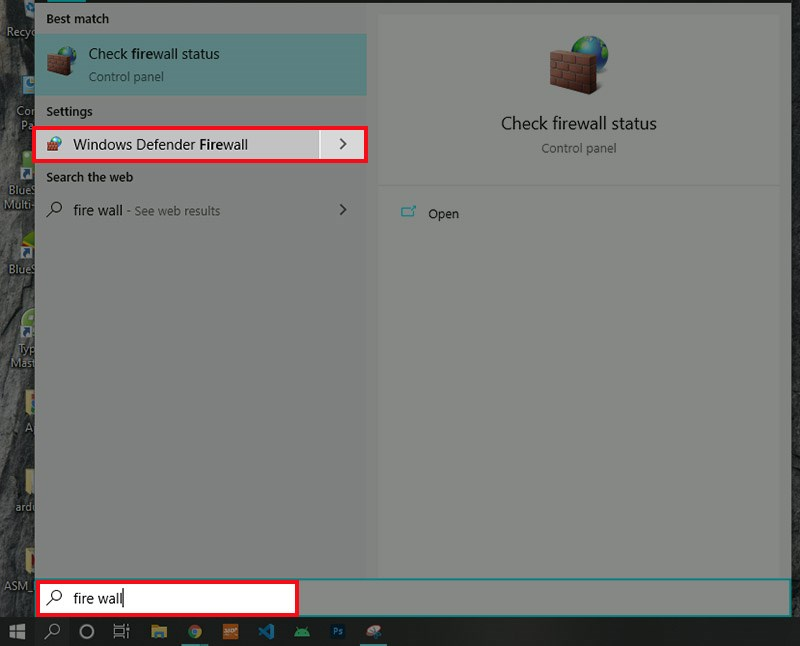Screen dimensions: 800x646
Task: Open Google Chrome from taskbar
Action: click(x=194, y=632)
